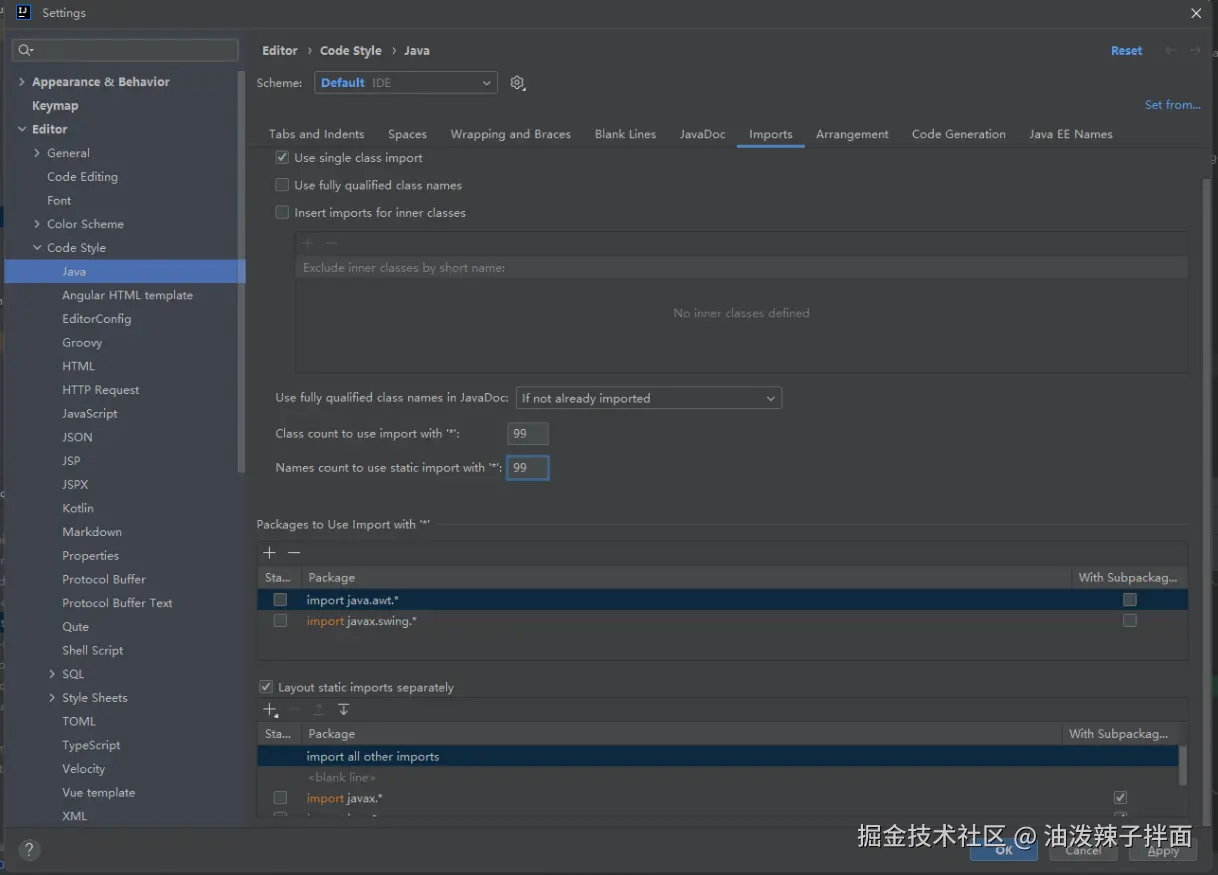Select Angular HTML template code style
The width and height of the screenshot is (1218, 875).
tap(127, 295)
